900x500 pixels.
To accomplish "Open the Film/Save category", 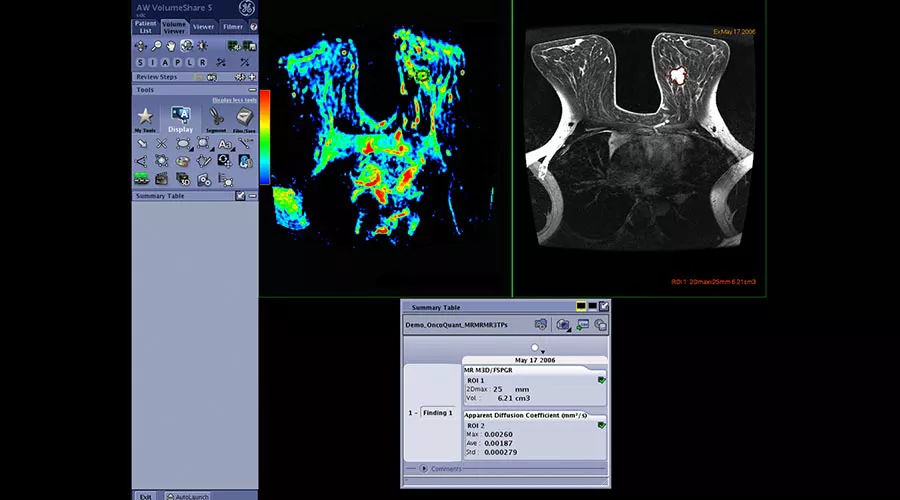I will click(x=244, y=119).
